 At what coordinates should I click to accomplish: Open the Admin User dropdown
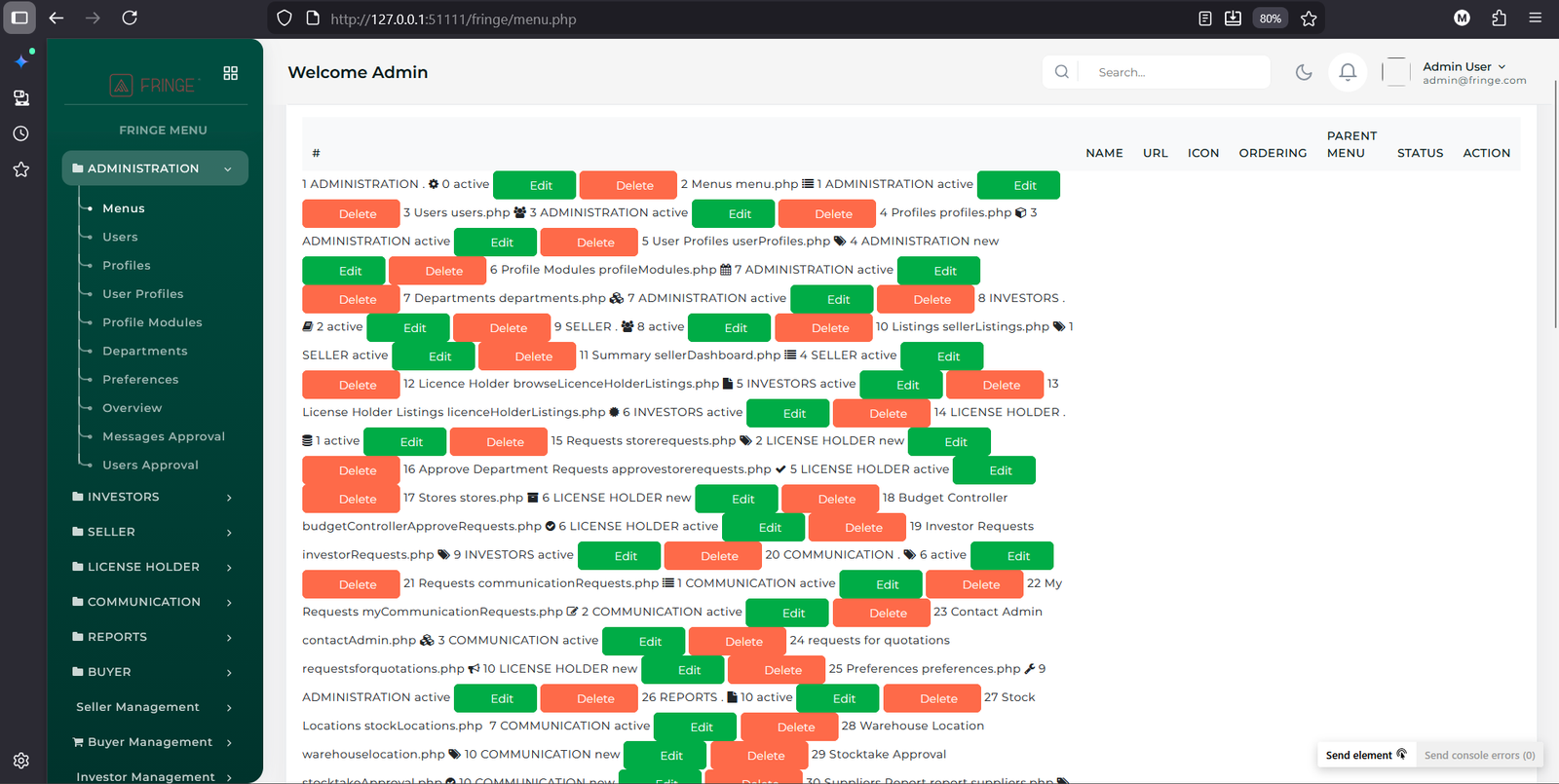(x=1464, y=67)
